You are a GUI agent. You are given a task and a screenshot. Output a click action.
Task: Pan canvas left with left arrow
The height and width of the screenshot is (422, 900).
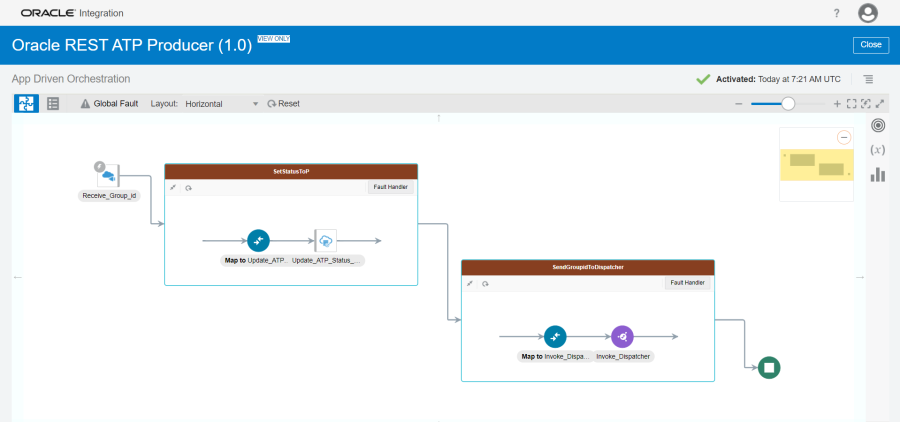(17, 277)
